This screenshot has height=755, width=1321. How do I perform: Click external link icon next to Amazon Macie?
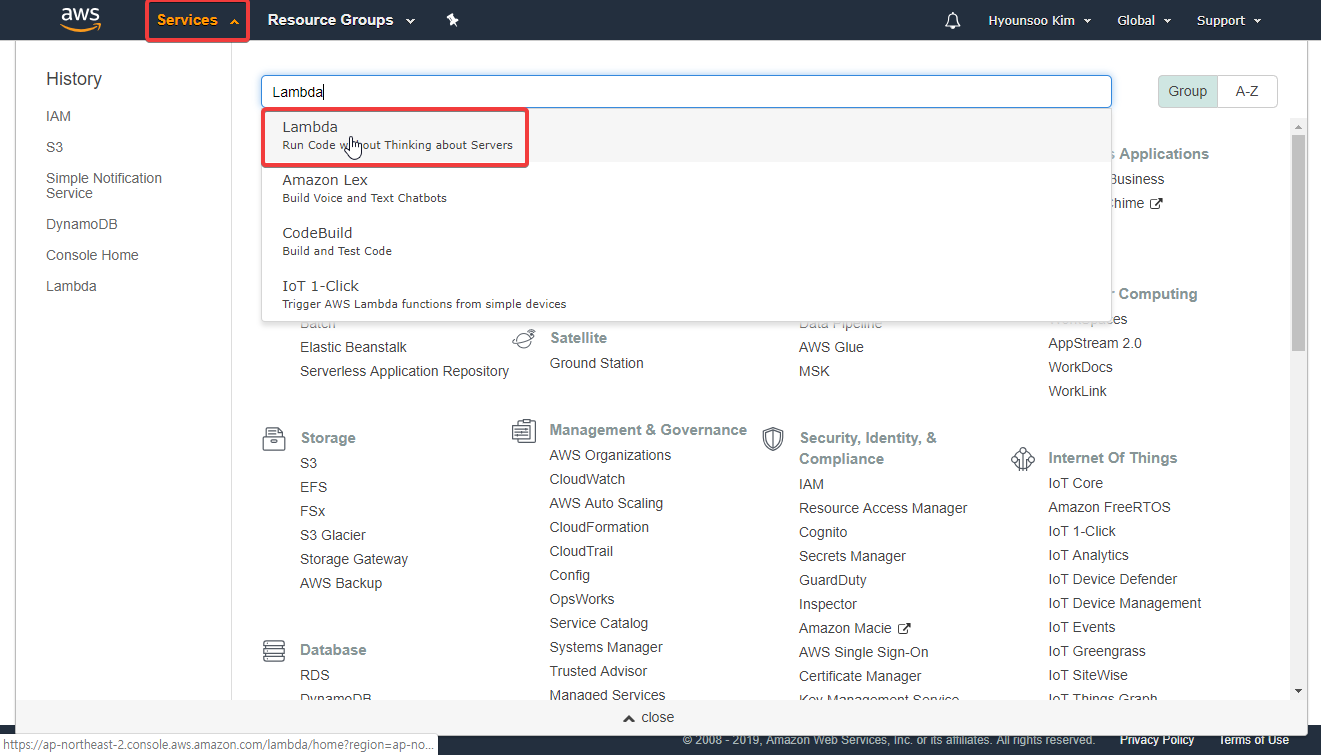point(904,628)
